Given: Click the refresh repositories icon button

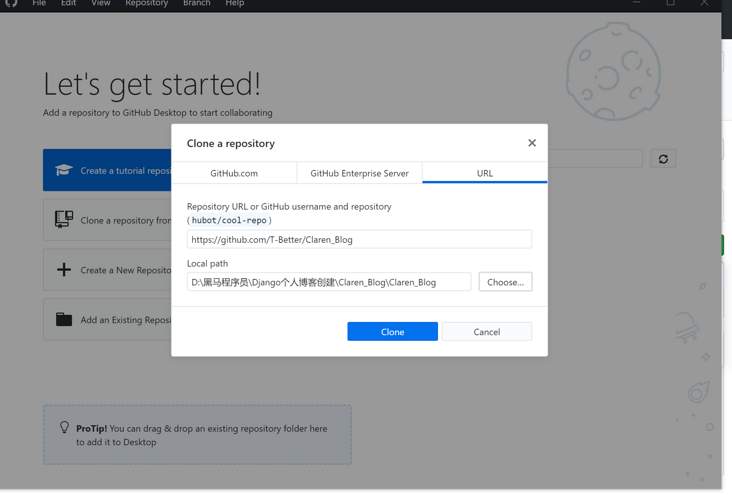Looking at the screenshot, I should (x=663, y=159).
